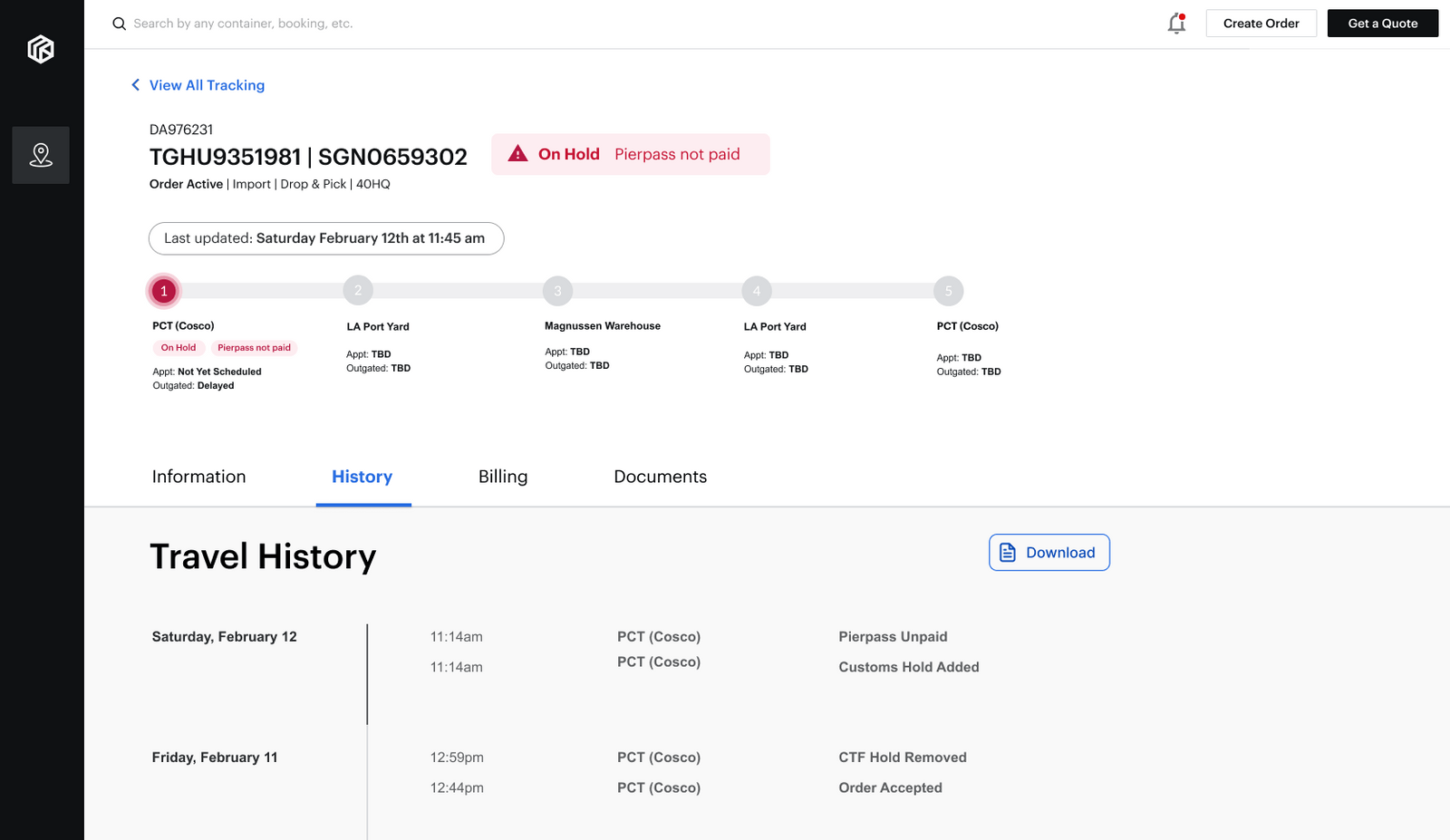The height and width of the screenshot is (840, 1450).
Task: Download the Travel History report
Action: [1049, 552]
